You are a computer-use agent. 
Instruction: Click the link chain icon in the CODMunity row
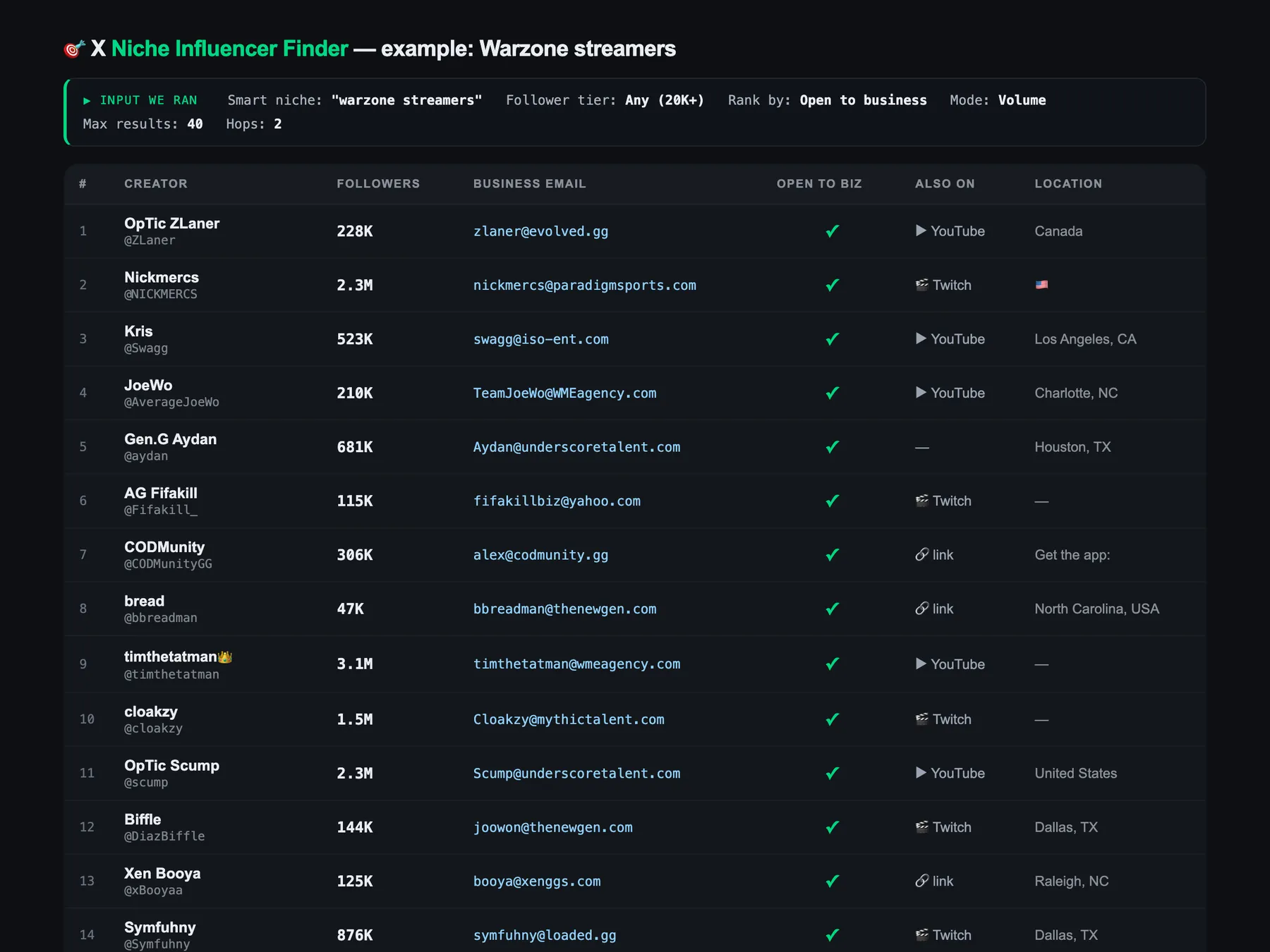(x=921, y=555)
